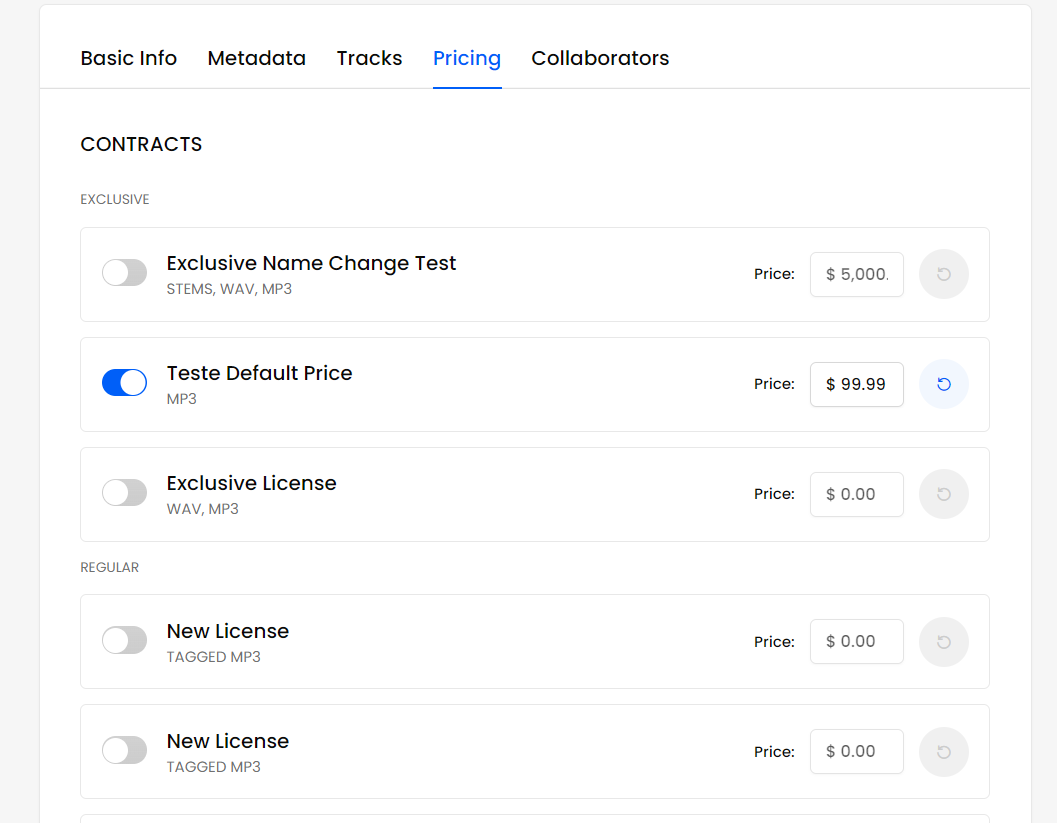Turn on the Exclusive License toggle

click(124, 493)
